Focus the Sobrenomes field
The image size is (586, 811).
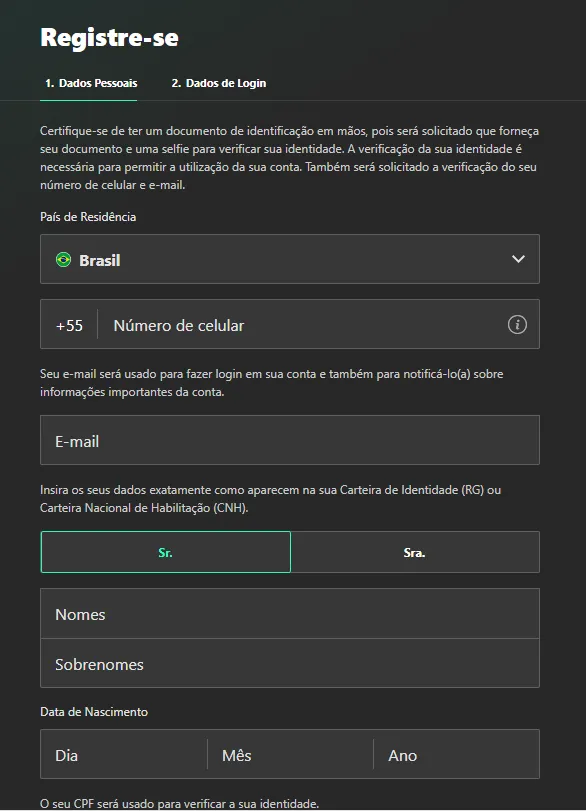point(290,662)
